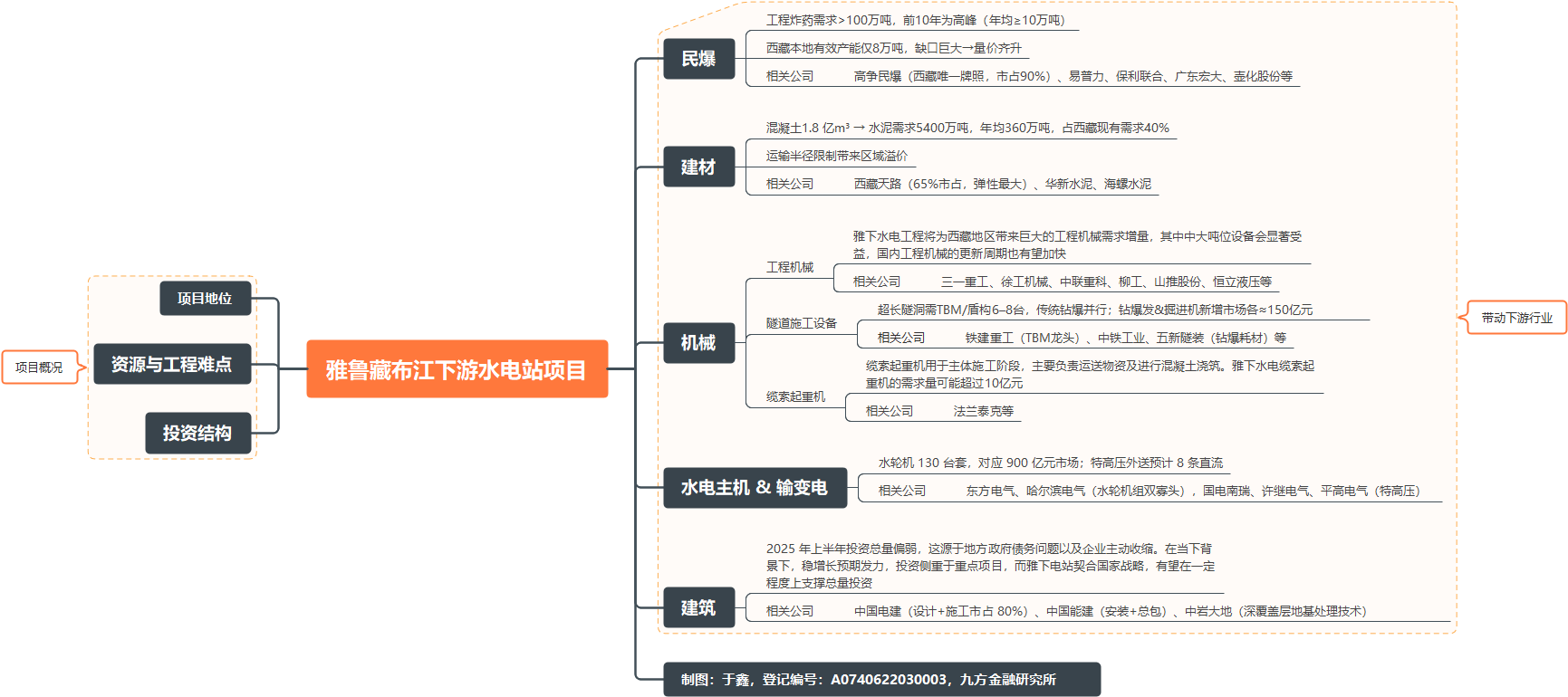Open the 投资结构 node
1568x697 pixels.
(x=197, y=433)
